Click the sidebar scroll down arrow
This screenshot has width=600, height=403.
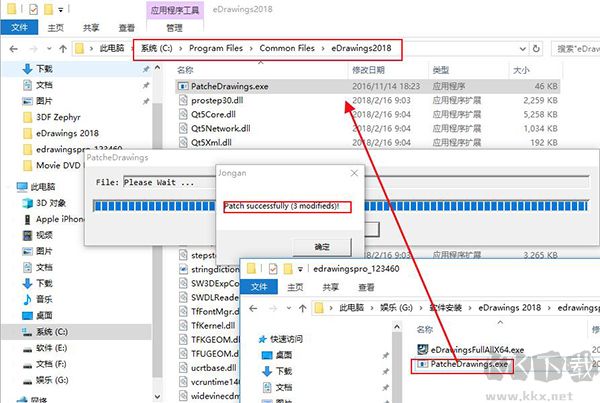tap(158, 396)
